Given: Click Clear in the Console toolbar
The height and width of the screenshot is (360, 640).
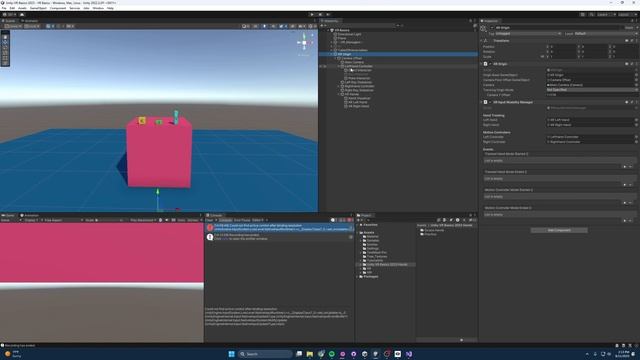Looking at the screenshot, I should pos(209,220).
